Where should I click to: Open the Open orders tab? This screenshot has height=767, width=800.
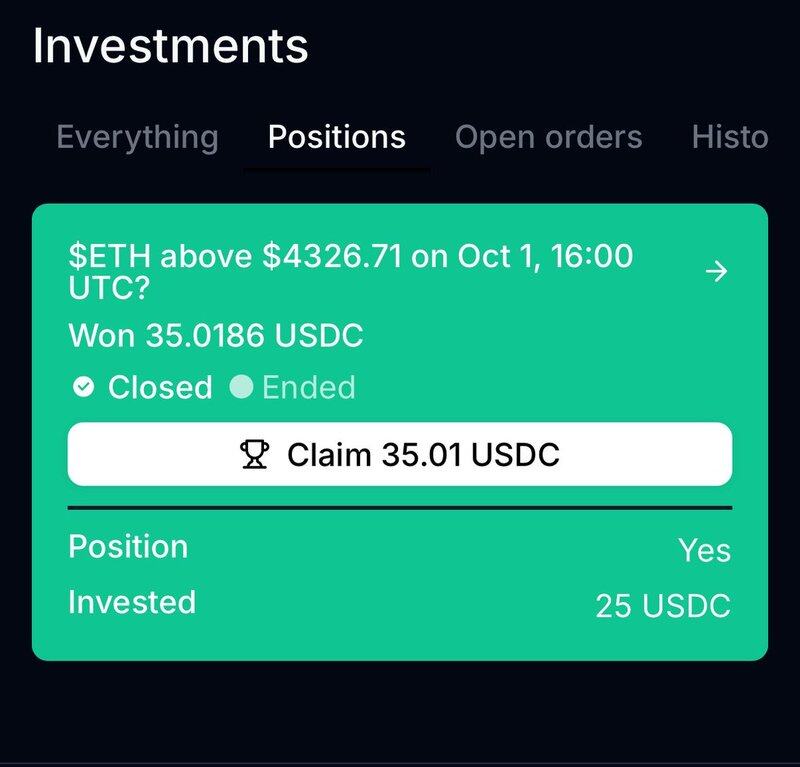[x=548, y=137]
